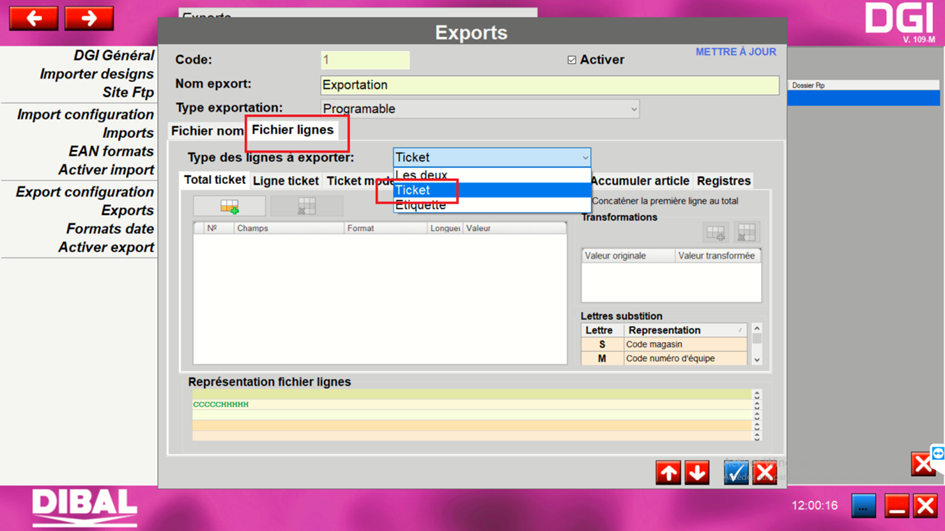Add a new row in Total ticket grid
This screenshot has height=531, width=945.
[229, 206]
